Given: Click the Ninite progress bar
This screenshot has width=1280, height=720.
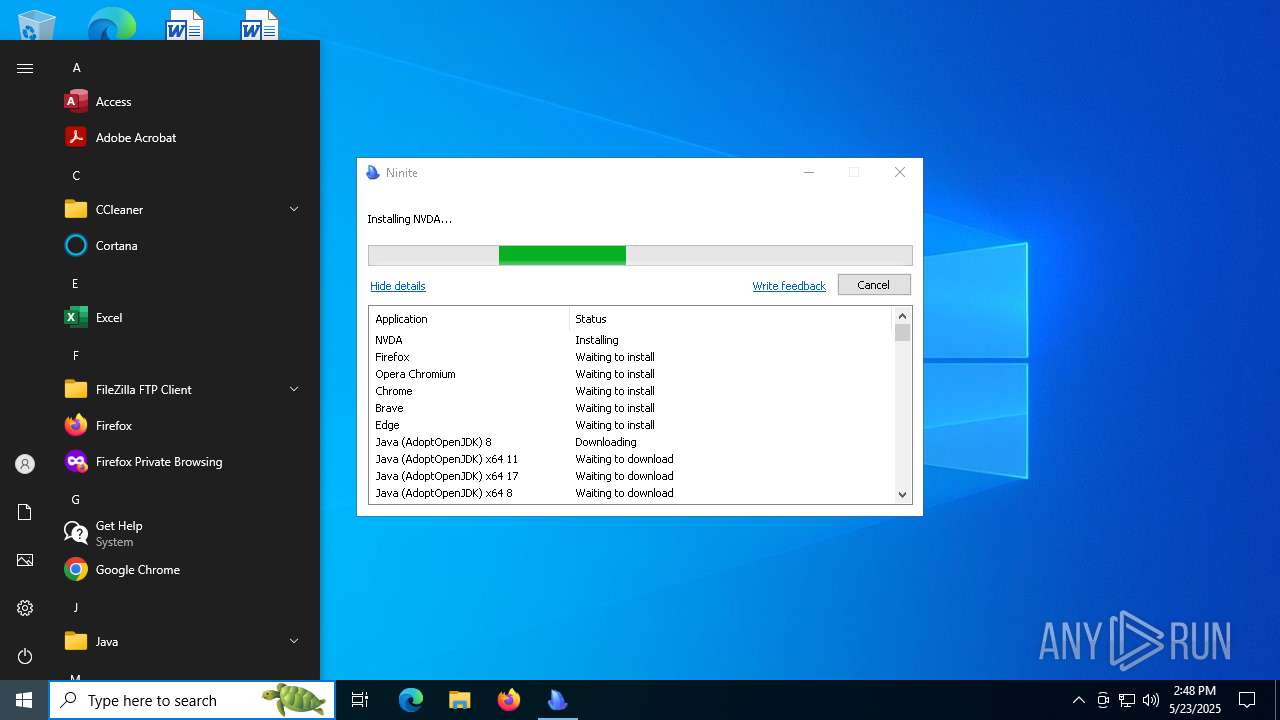Looking at the screenshot, I should coord(640,255).
